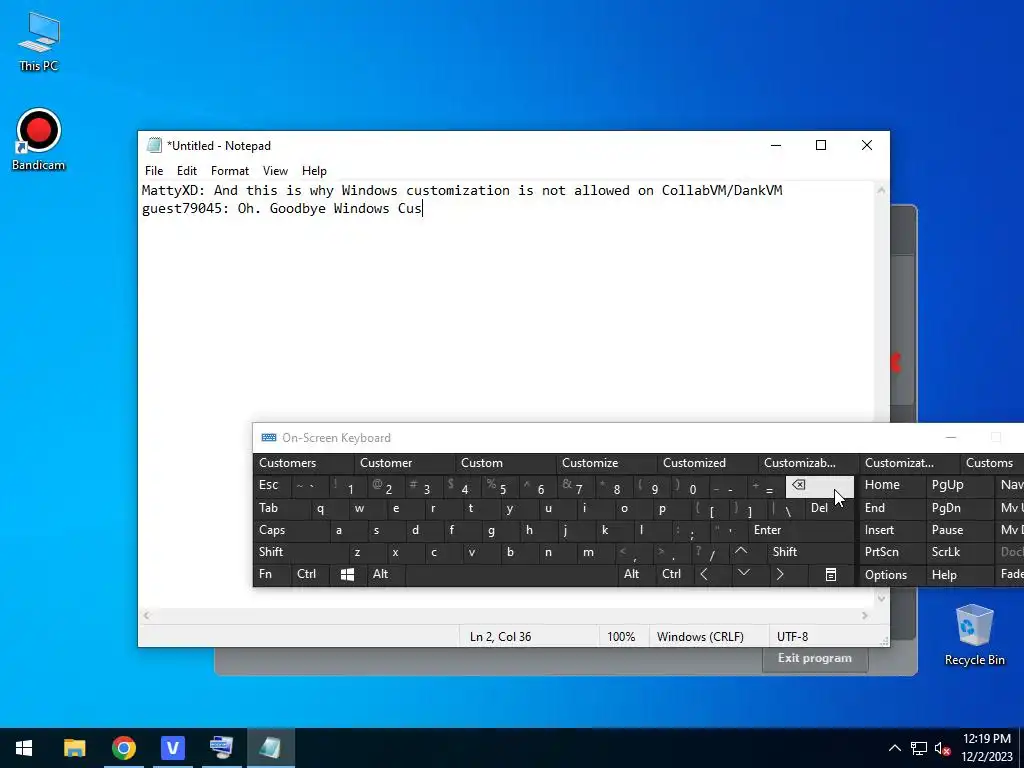Select the Bandicam desktop shortcut

click(39, 140)
